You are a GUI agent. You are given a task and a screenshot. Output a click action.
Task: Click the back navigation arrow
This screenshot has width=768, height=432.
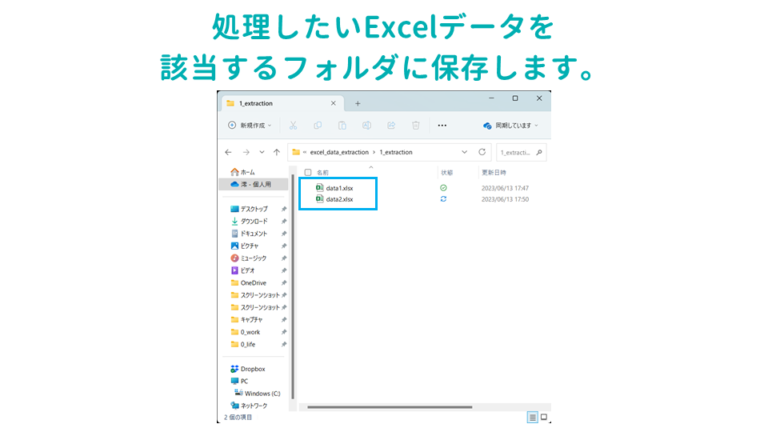pos(229,152)
